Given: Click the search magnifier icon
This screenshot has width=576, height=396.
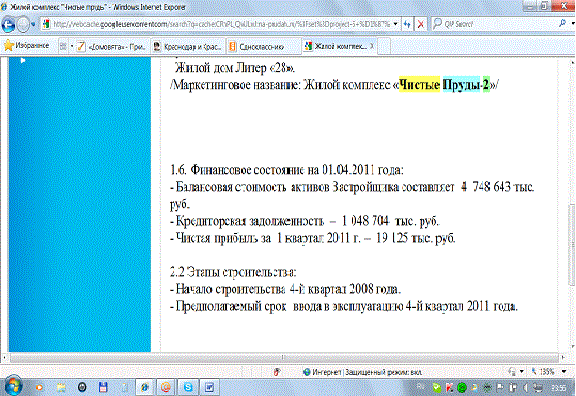Looking at the screenshot, I should coord(562,24).
